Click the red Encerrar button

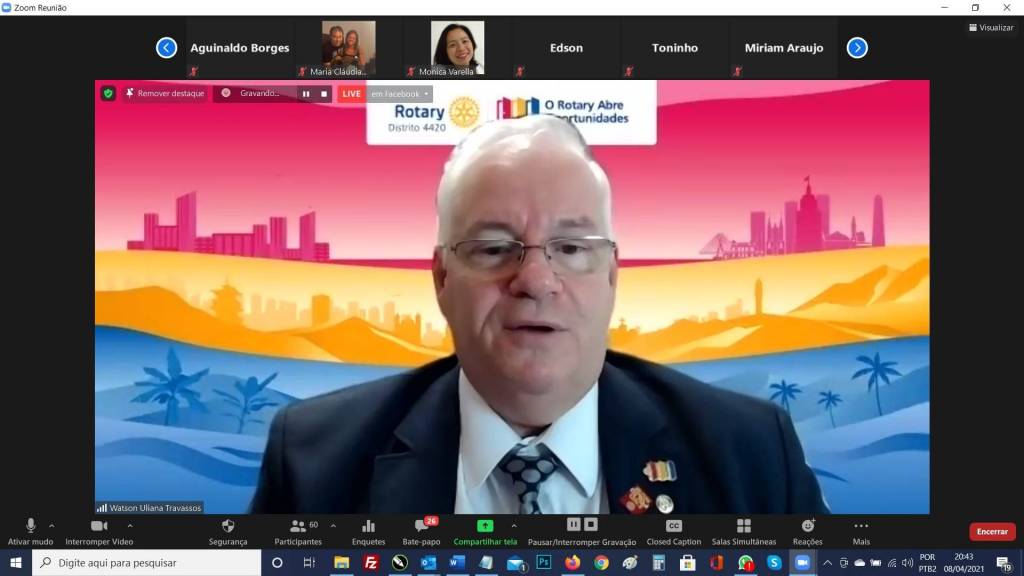(991, 532)
